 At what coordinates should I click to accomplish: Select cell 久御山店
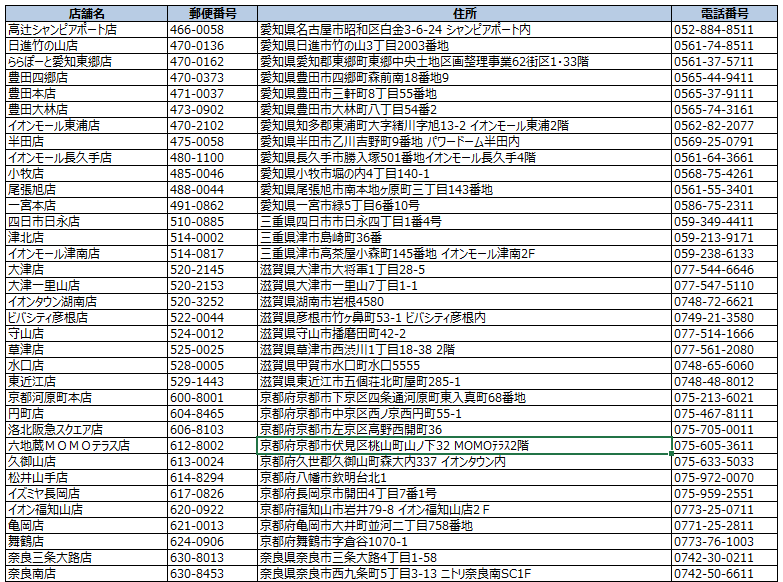86,461
